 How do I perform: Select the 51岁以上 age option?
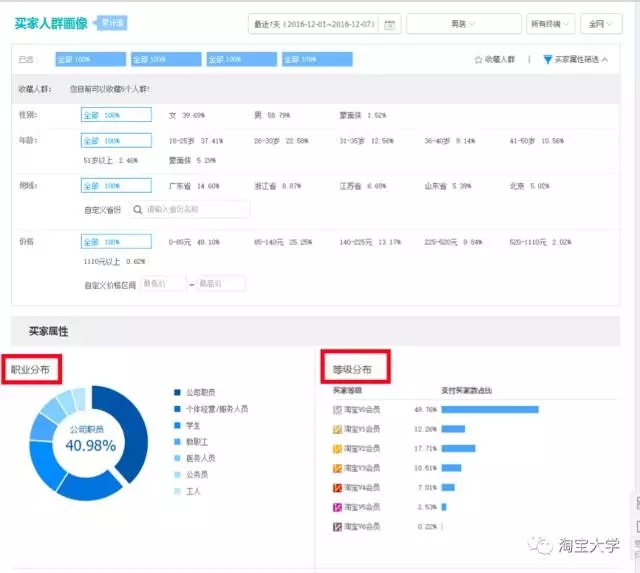pos(111,160)
